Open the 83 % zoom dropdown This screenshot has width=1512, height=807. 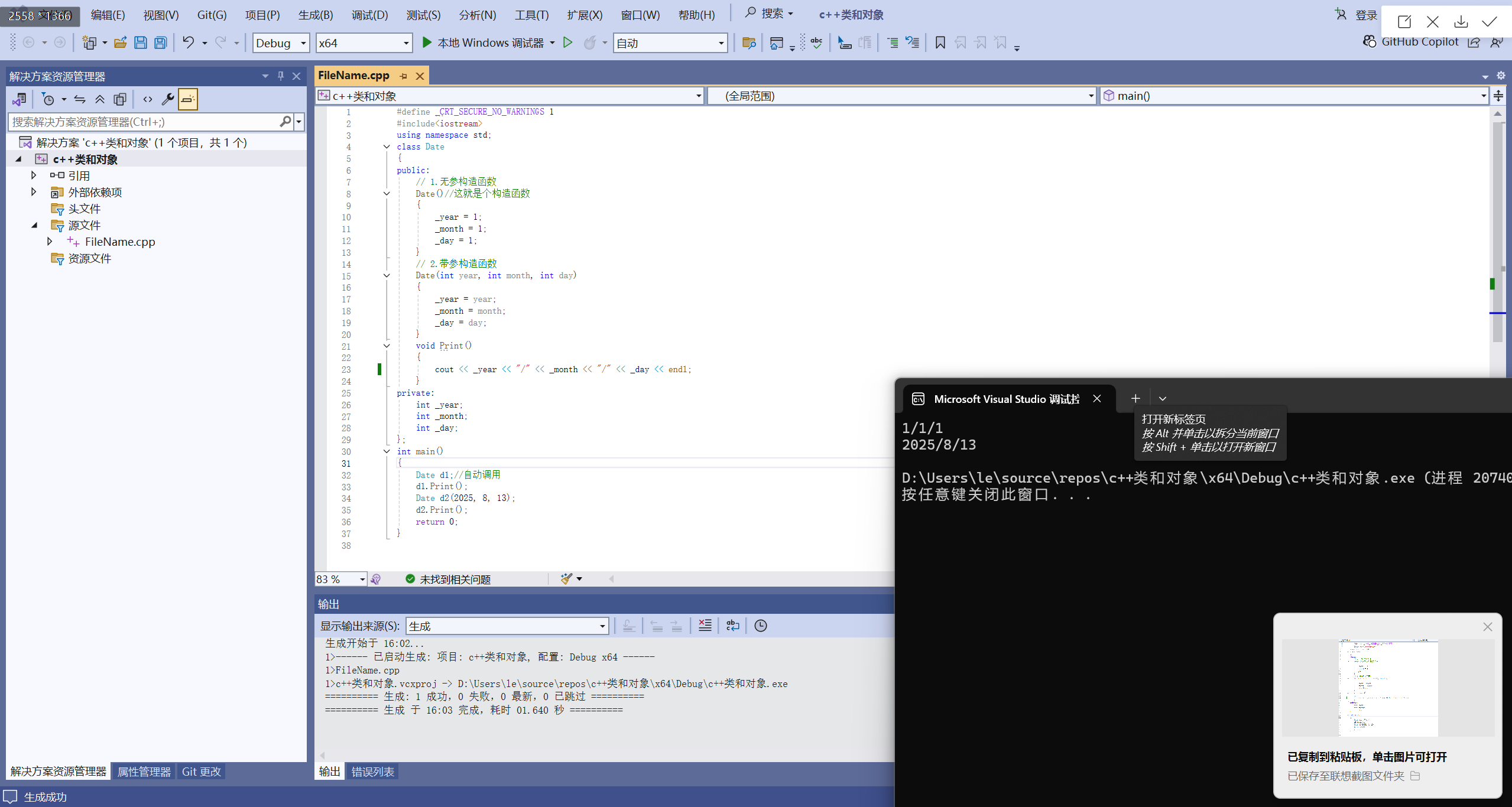tap(341, 579)
